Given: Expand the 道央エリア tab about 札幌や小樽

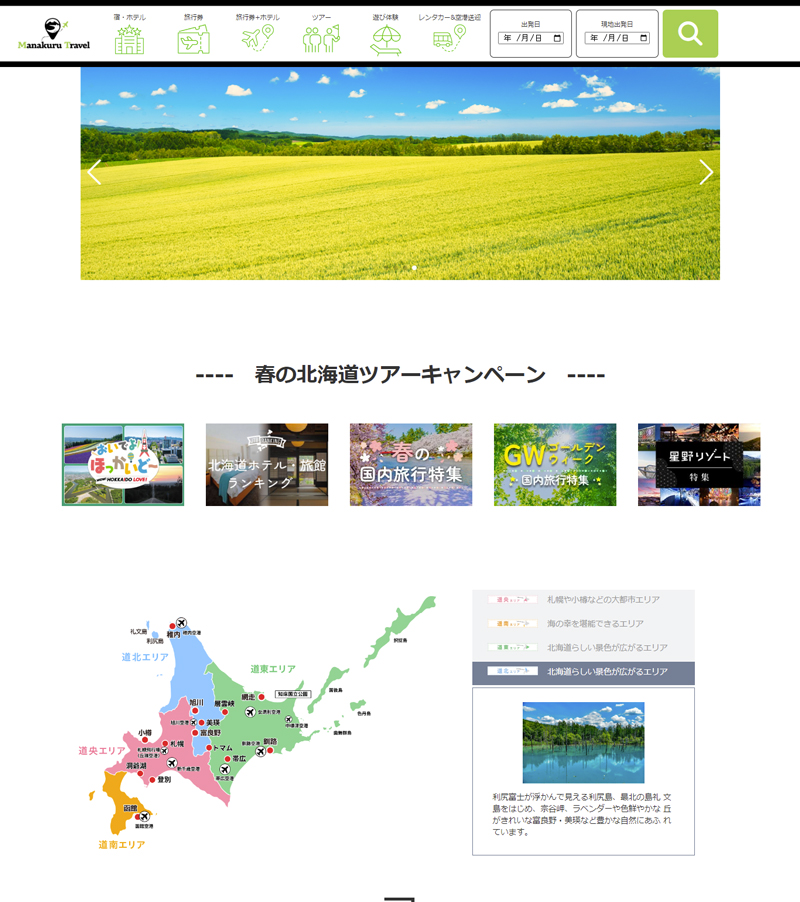Looking at the screenshot, I should coord(583,600).
